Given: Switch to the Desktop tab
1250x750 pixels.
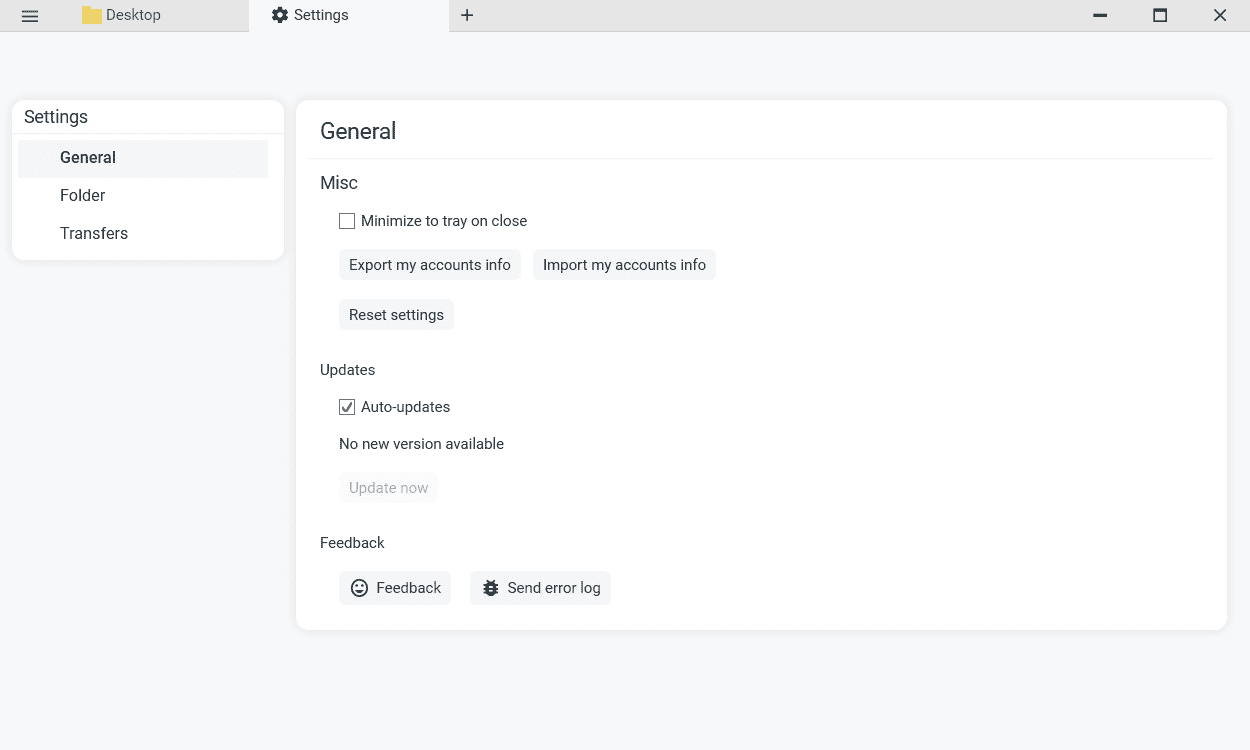Looking at the screenshot, I should pyautogui.click(x=133, y=15).
